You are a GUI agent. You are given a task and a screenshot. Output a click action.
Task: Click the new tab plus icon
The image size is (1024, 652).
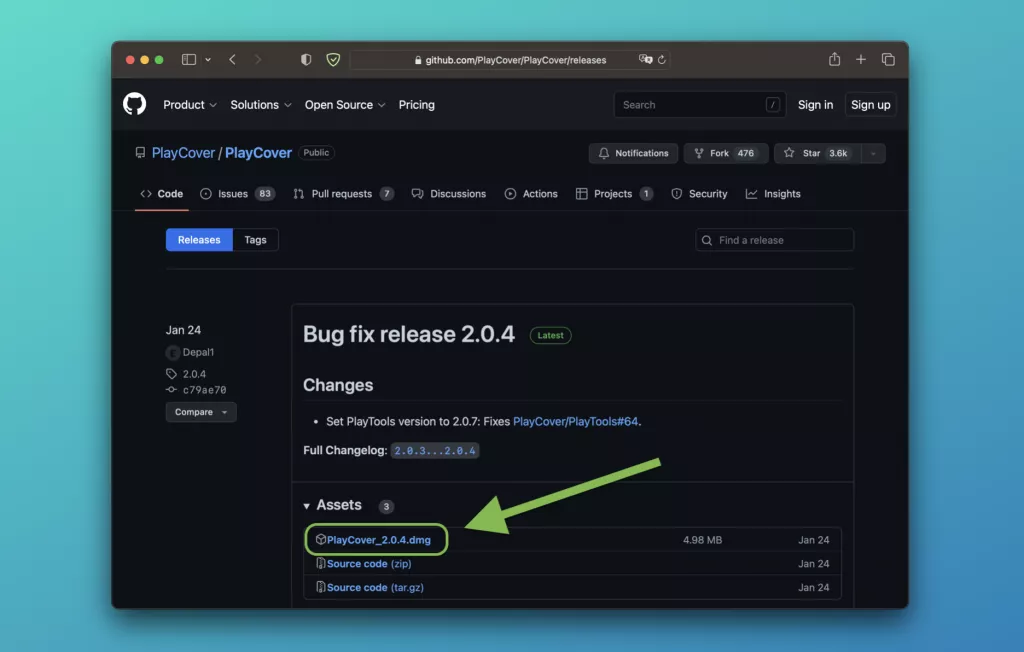[861, 60]
